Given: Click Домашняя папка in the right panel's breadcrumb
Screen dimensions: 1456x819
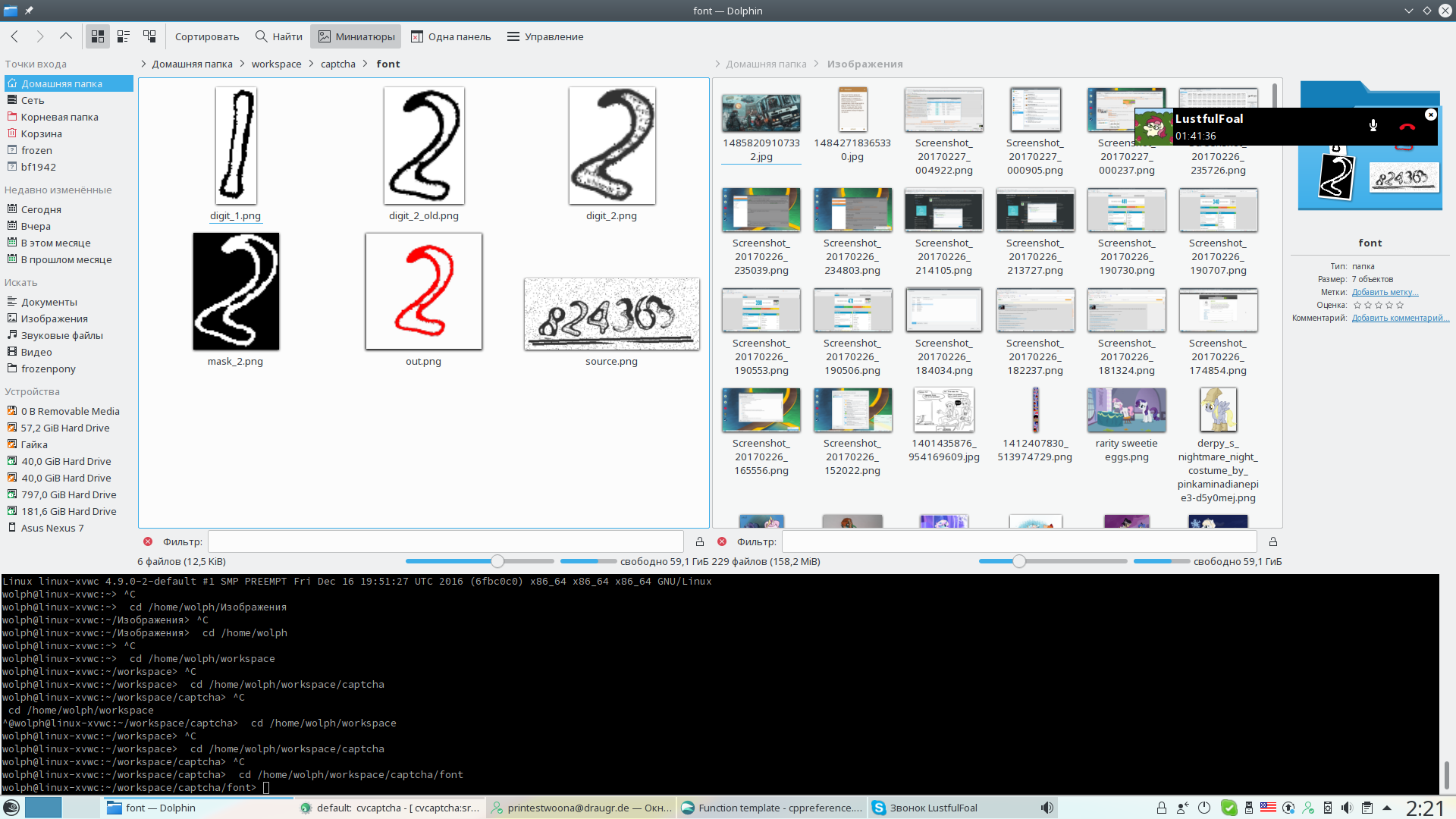Looking at the screenshot, I should click(x=766, y=64).
